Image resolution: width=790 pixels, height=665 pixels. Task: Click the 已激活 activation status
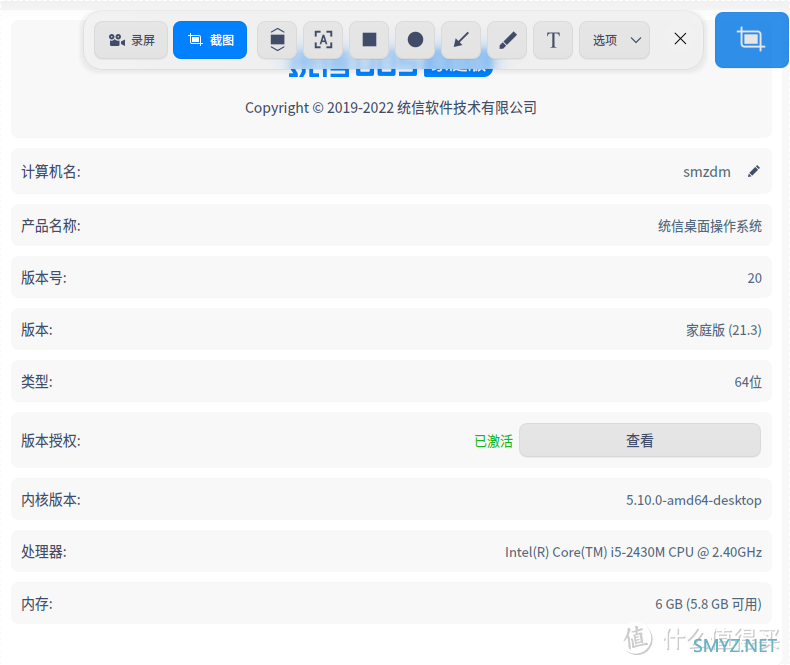tap(493, 441)
